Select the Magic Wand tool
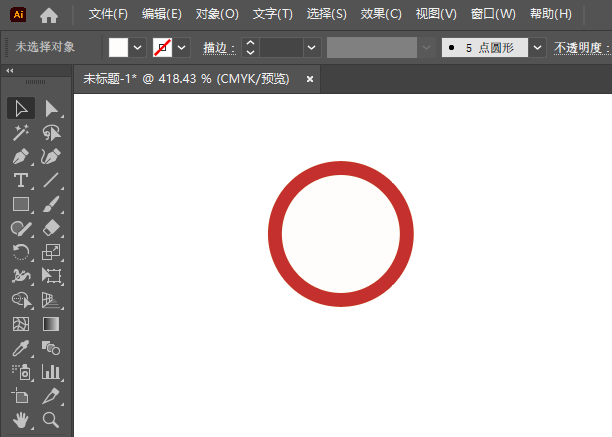Viewport: 612px width, 437px height. (x=21, y=132)
